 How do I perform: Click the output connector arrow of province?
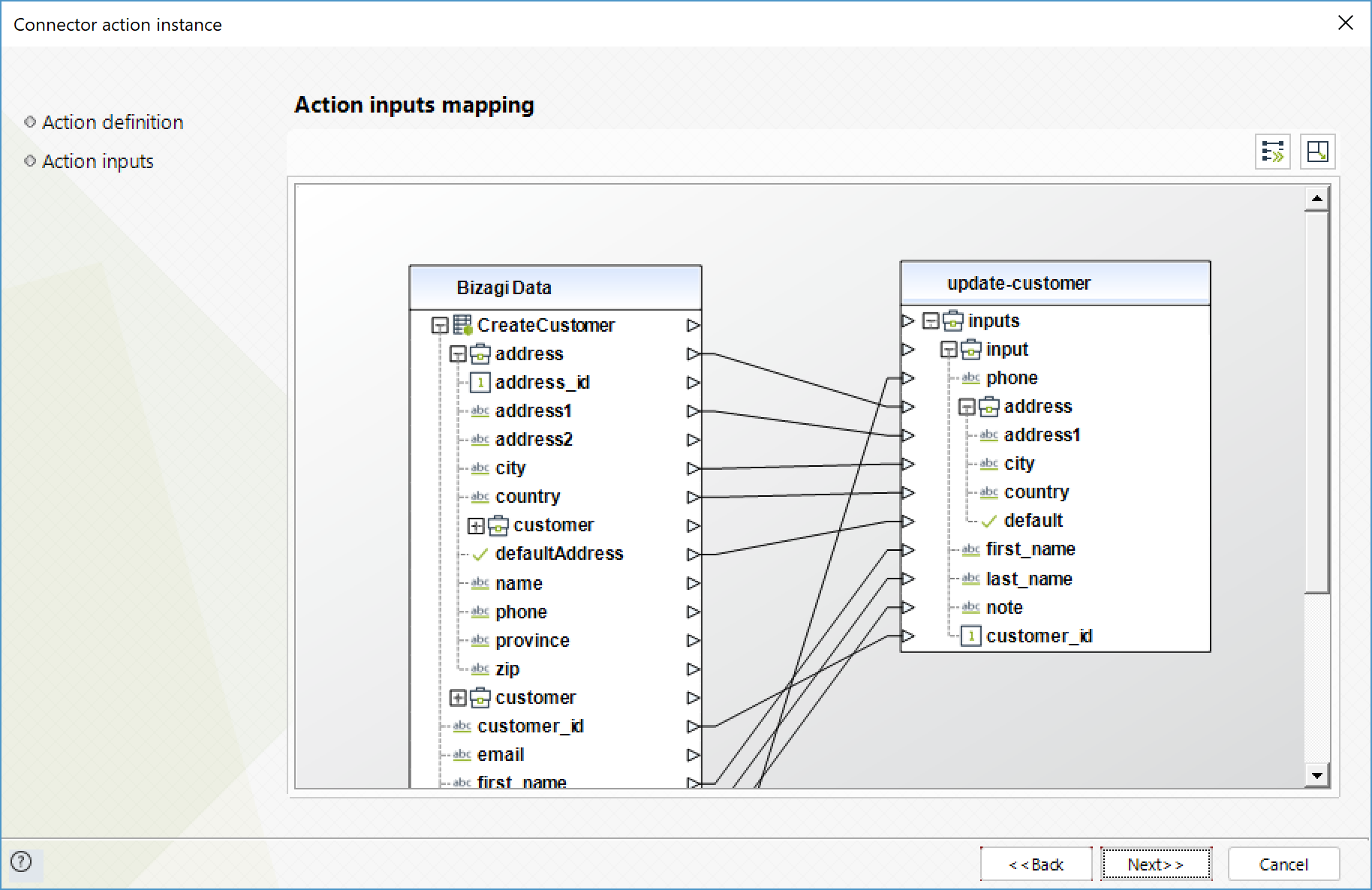694,641
